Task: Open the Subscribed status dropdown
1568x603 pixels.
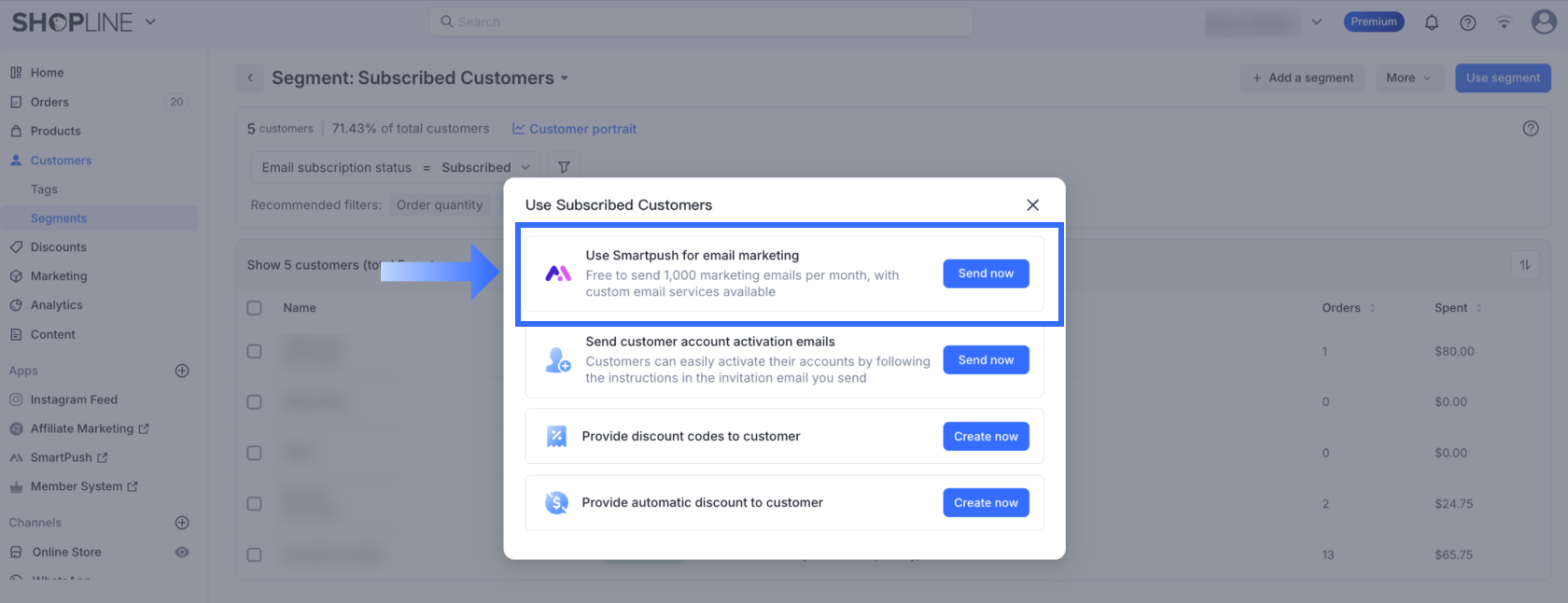Action: pyautogui.click(x=485, y=168)
